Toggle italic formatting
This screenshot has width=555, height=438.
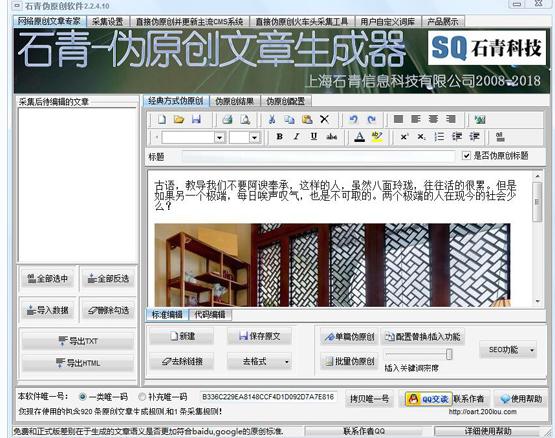click(x=297, y=136)
